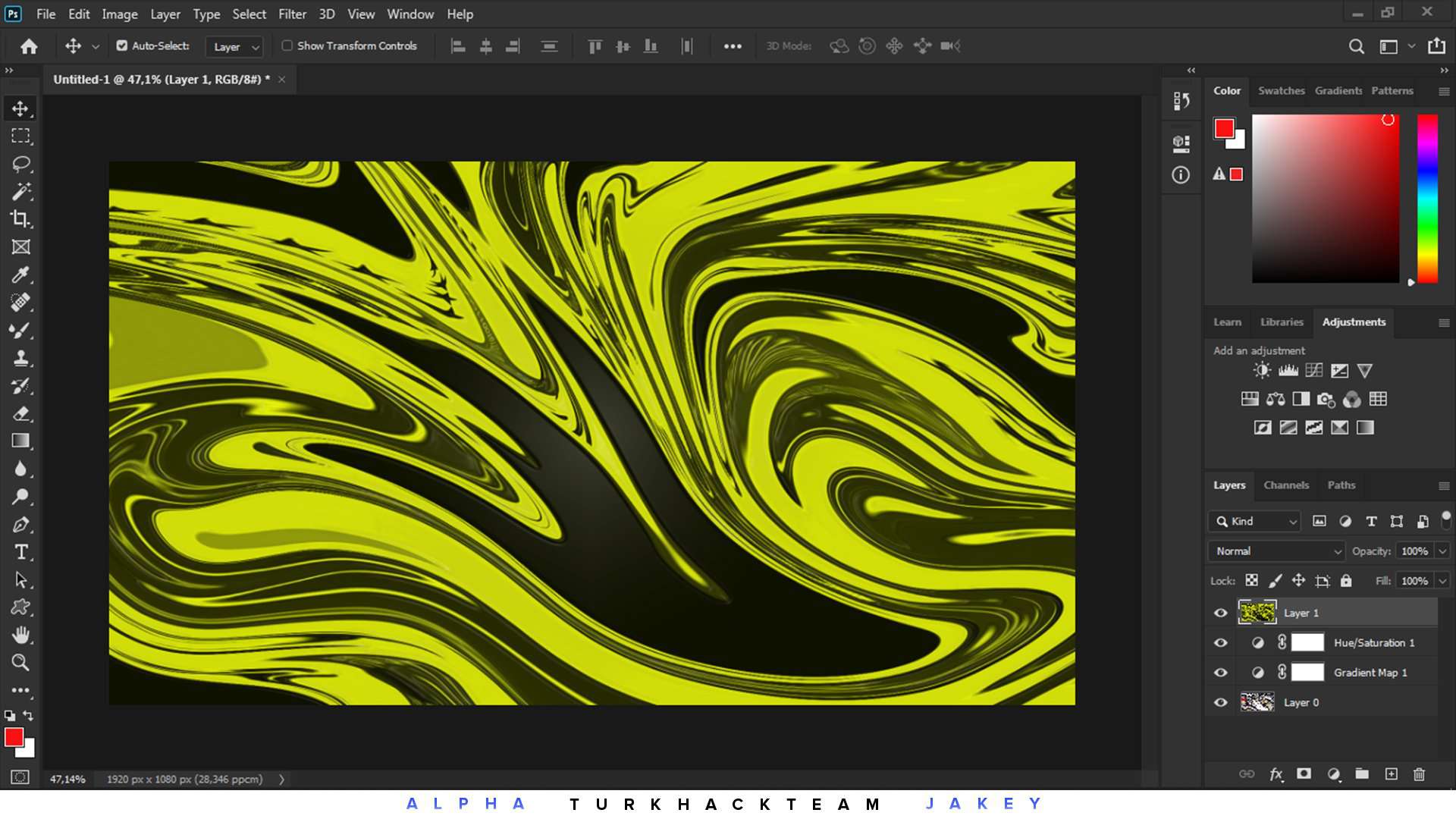Open Auto-Select Layer dropdown
The image size is (1456, 819).
(234, 46)
